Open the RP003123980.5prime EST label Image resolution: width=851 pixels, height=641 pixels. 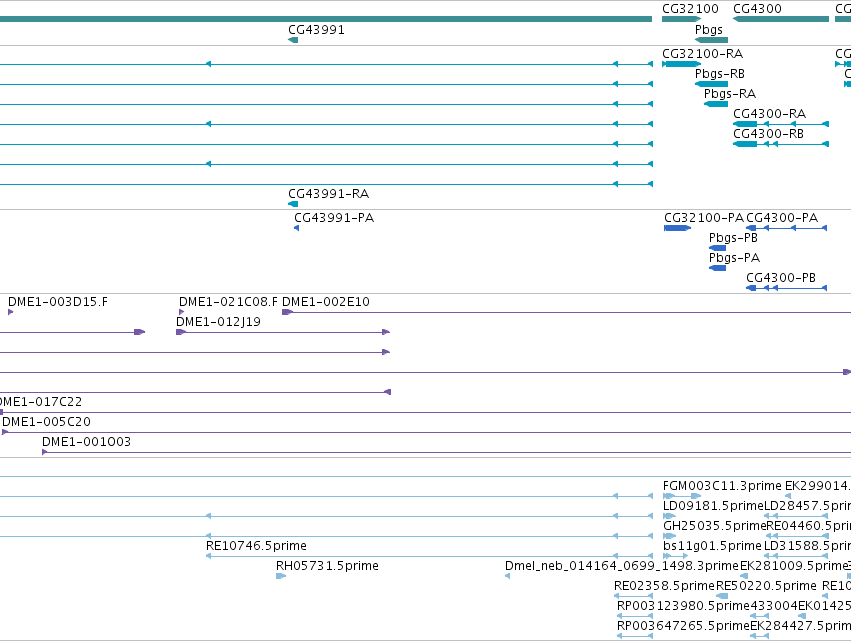[x=683, y=606]
